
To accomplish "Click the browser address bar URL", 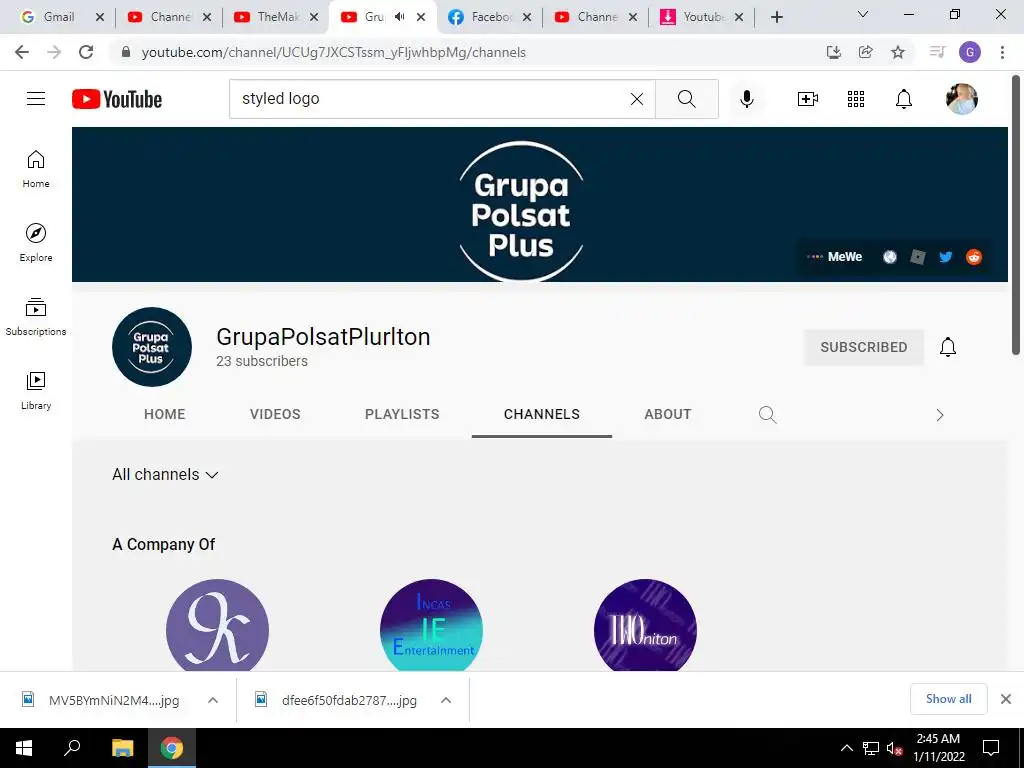I will tap(334, 52).
